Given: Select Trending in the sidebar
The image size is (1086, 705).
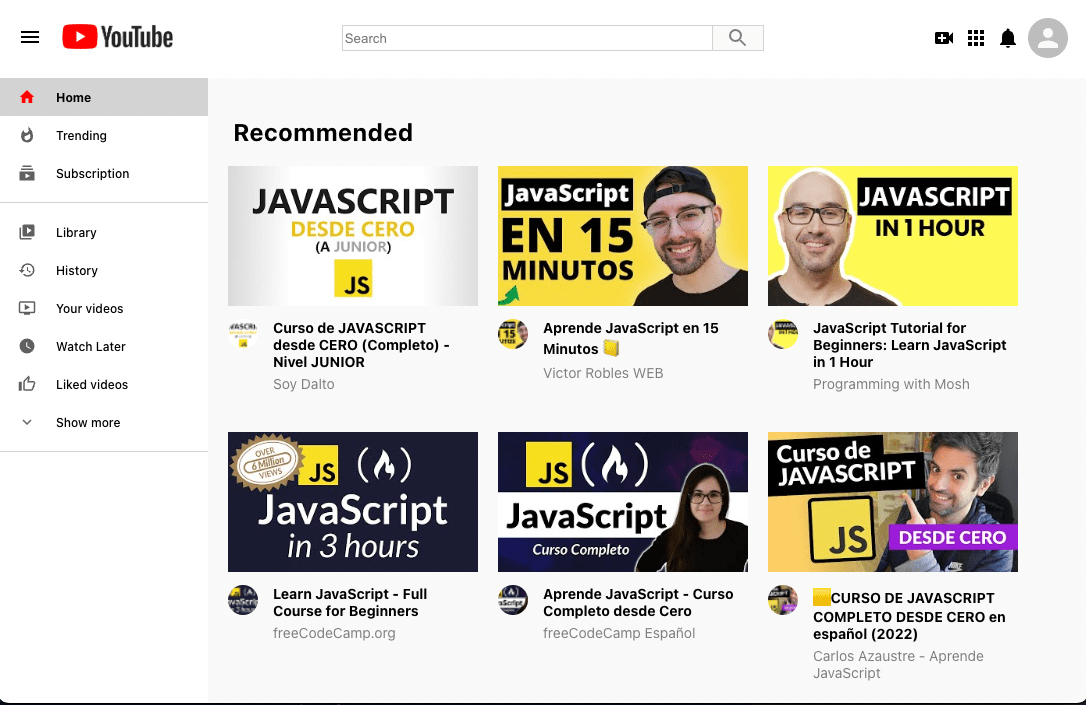Looking at the screenshot, I should click(104, 135).
